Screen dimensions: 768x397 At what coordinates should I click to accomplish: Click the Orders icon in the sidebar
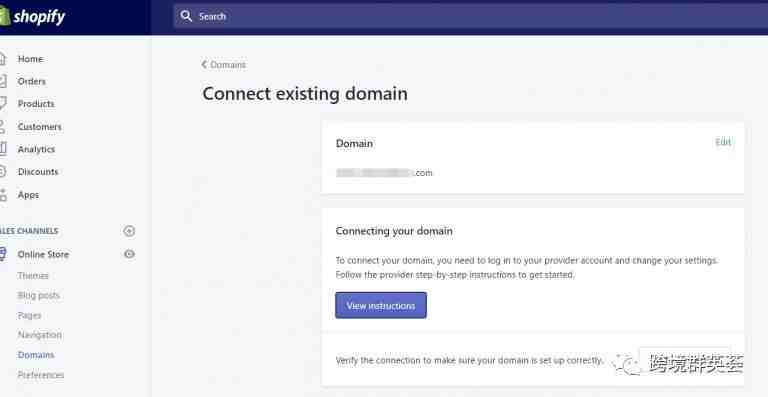2,81
